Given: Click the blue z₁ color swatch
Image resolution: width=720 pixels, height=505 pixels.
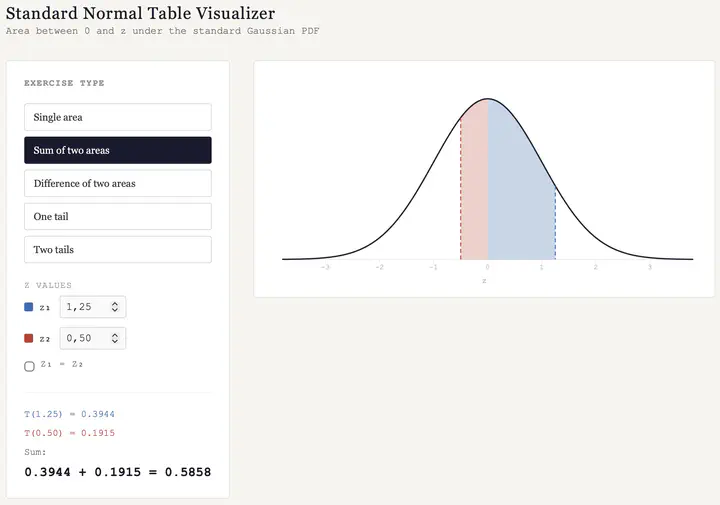Looking at the screenshot, I should [x=29, y=307].
